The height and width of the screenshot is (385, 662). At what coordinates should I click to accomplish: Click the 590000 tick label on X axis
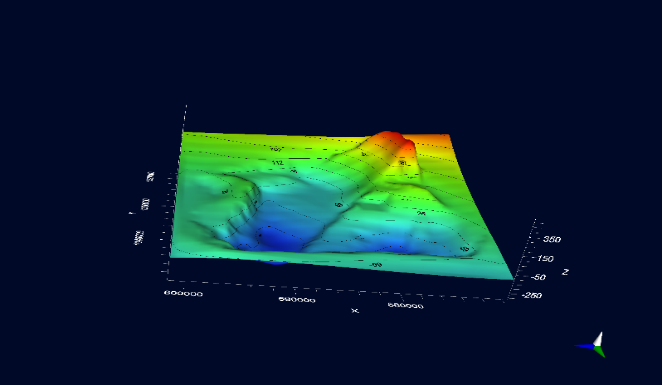(x=297, y=300)
